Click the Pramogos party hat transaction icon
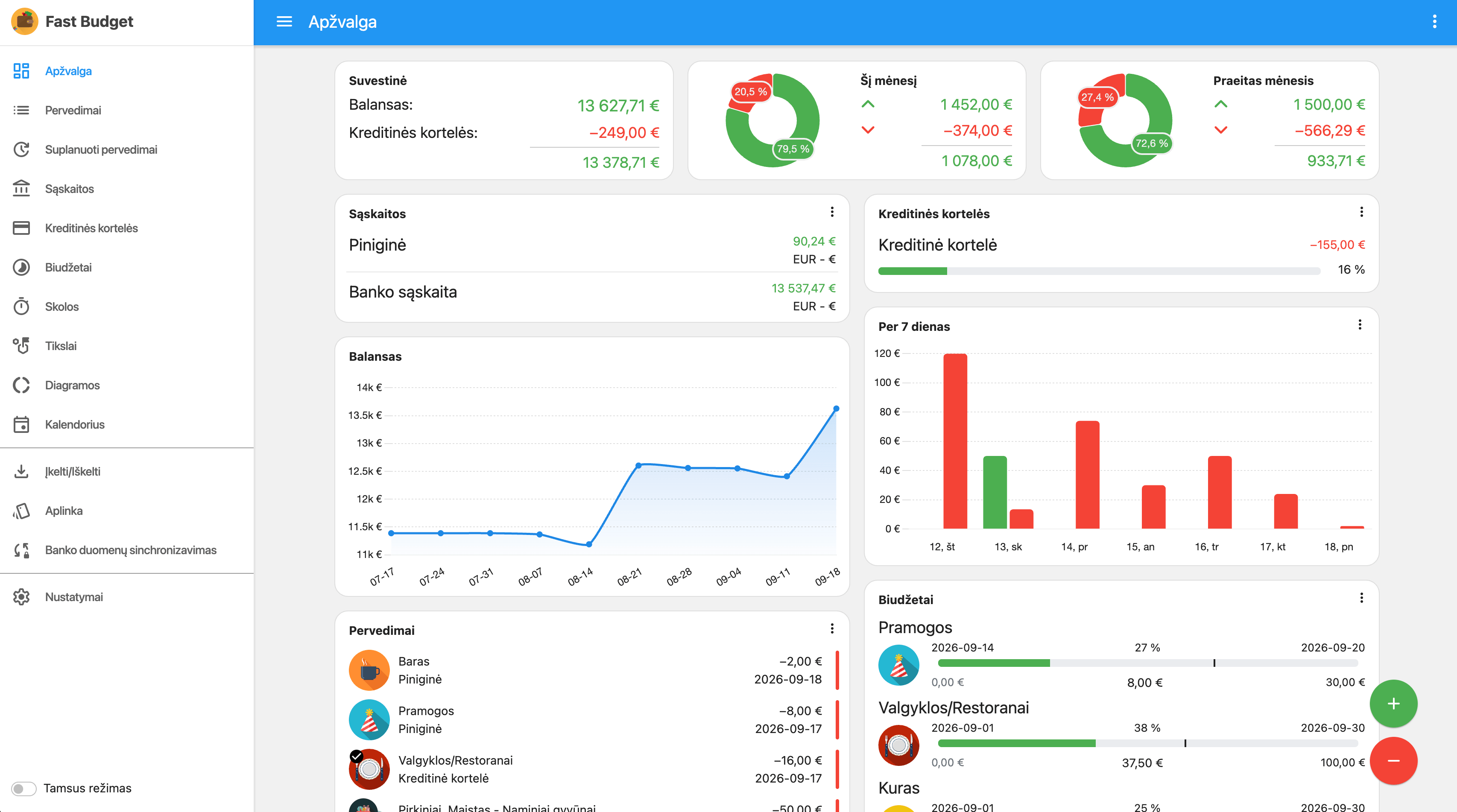 point(369,720)
